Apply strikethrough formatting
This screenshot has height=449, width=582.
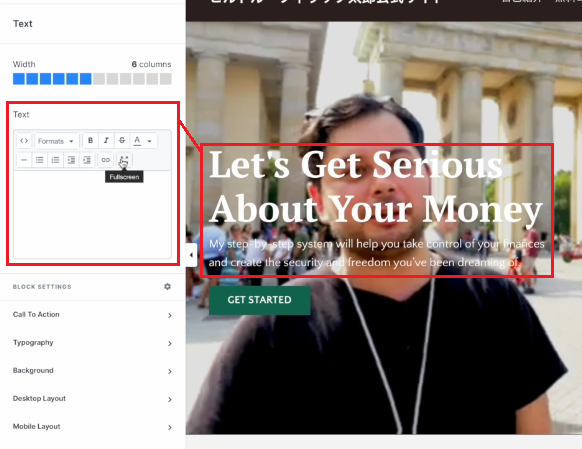coord(122,141)
